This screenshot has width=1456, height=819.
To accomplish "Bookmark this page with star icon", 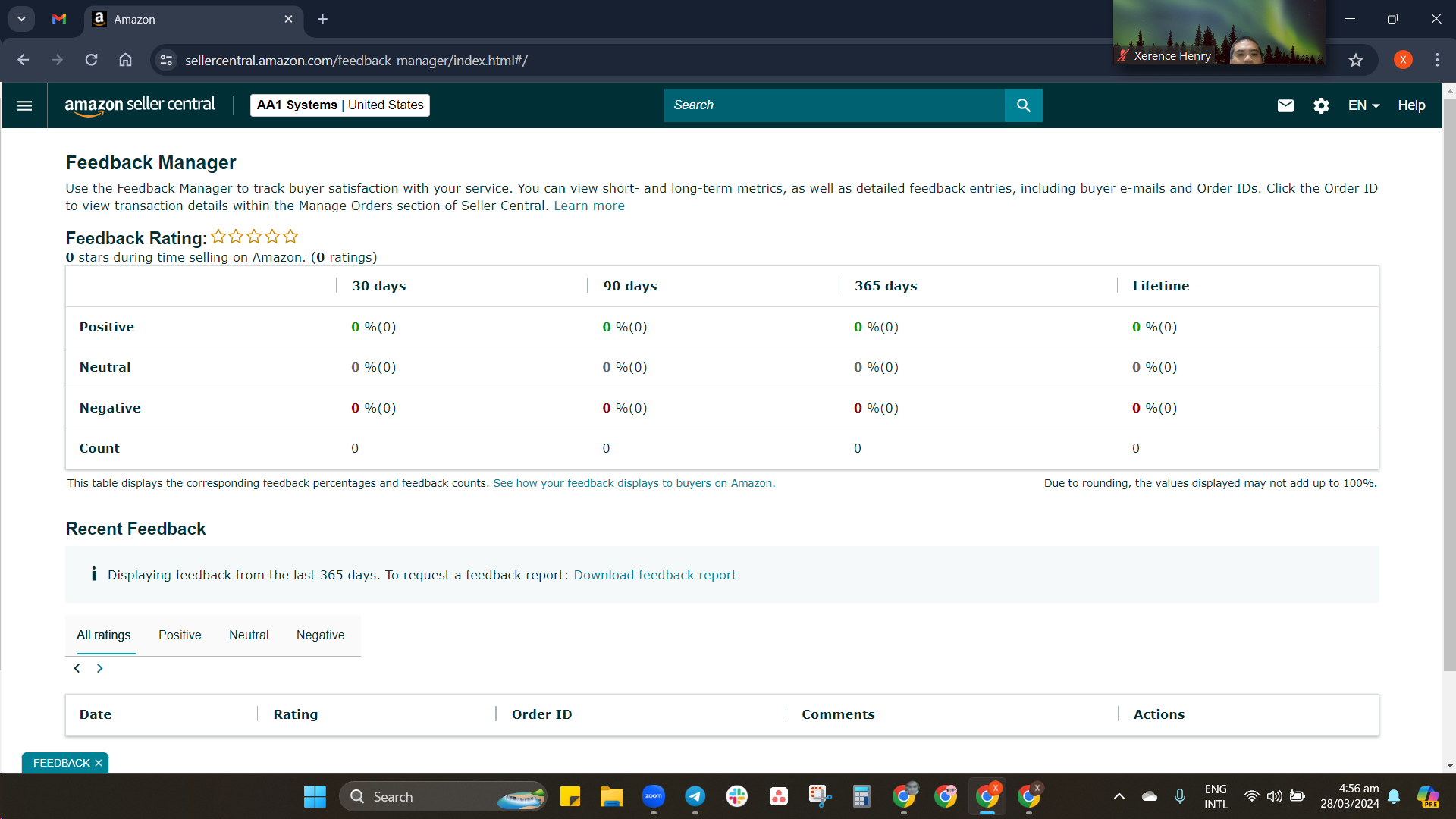I will pos(1355,60).
